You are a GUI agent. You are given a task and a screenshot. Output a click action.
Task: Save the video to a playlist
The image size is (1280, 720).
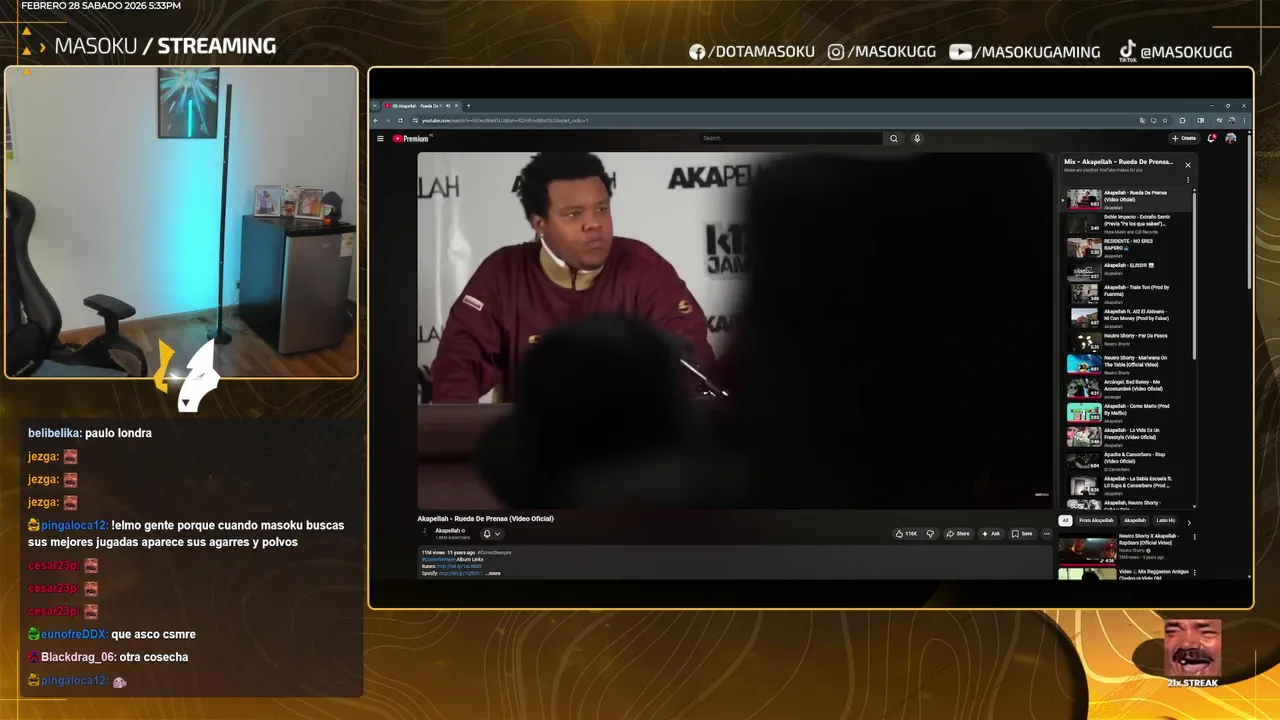[x=1022, y=534]
